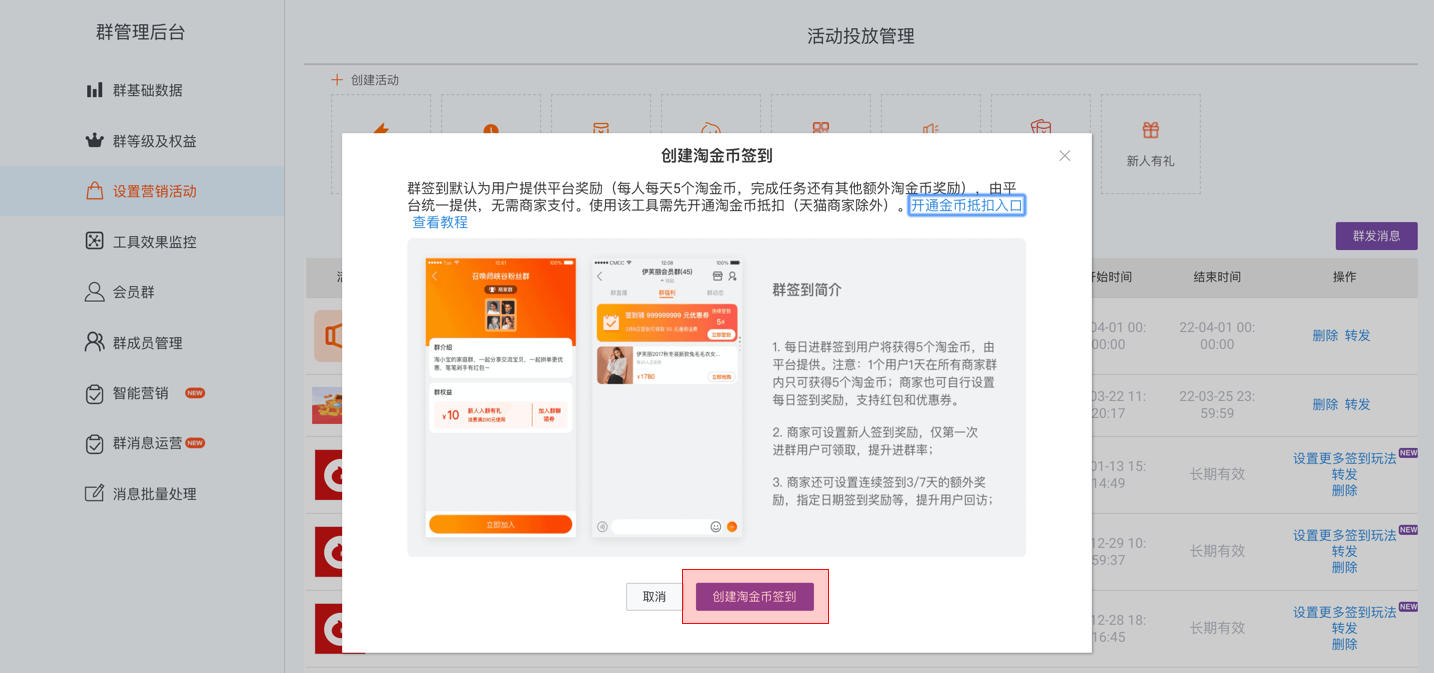Click the clipboard icon beside 群消息运营
The image size is (1434, 673).
[94, 443]
